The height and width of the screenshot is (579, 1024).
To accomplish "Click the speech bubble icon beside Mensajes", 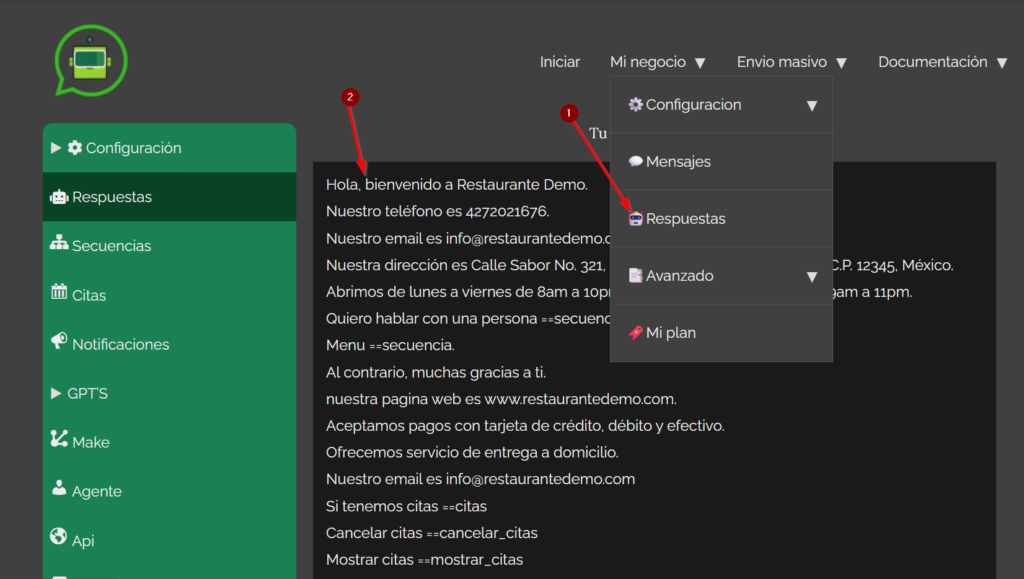I will point(635,161).
